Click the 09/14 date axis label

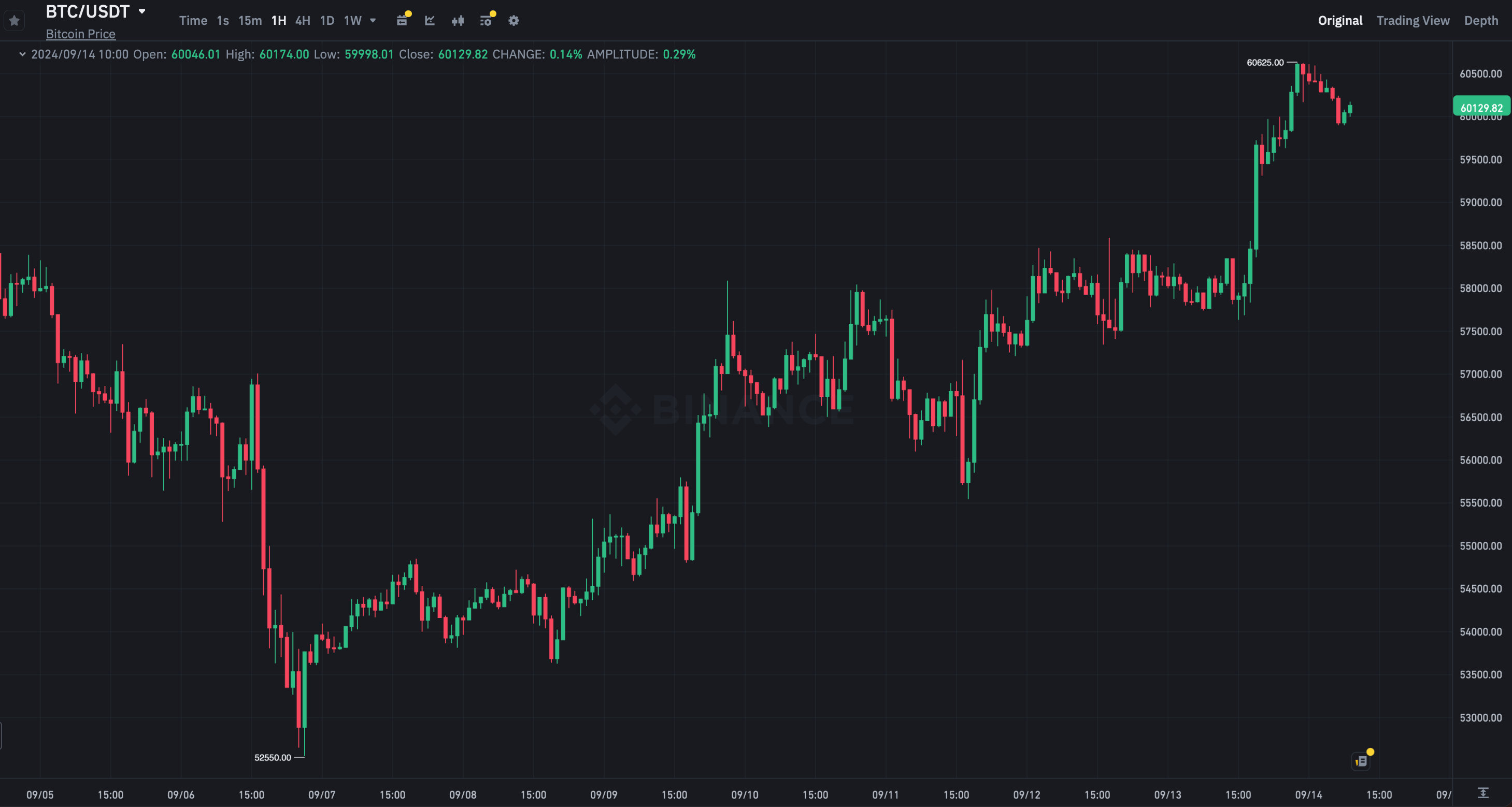click(1308, 795)
